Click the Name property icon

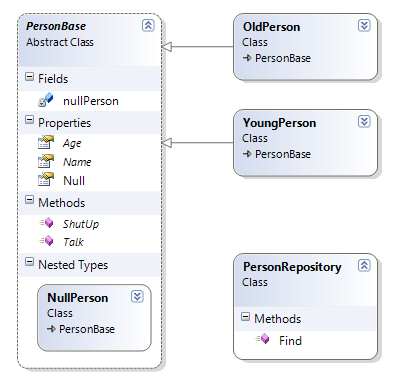46,161
